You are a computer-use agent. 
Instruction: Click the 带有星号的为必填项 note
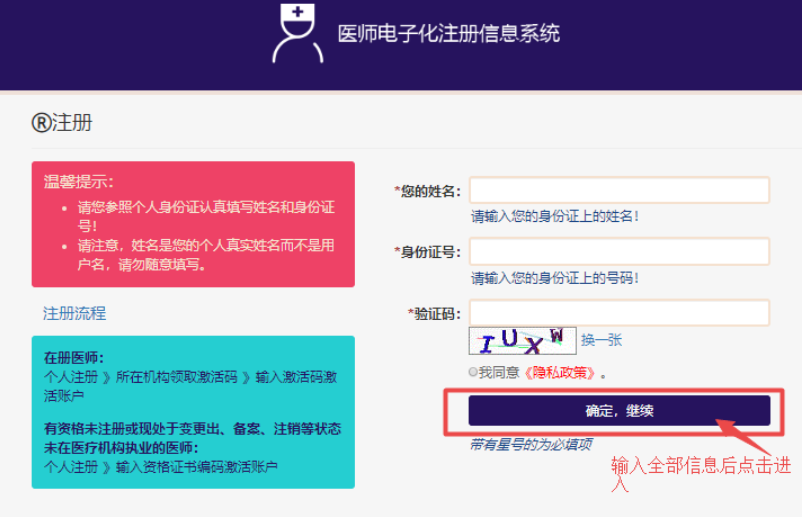coord(531,444)
